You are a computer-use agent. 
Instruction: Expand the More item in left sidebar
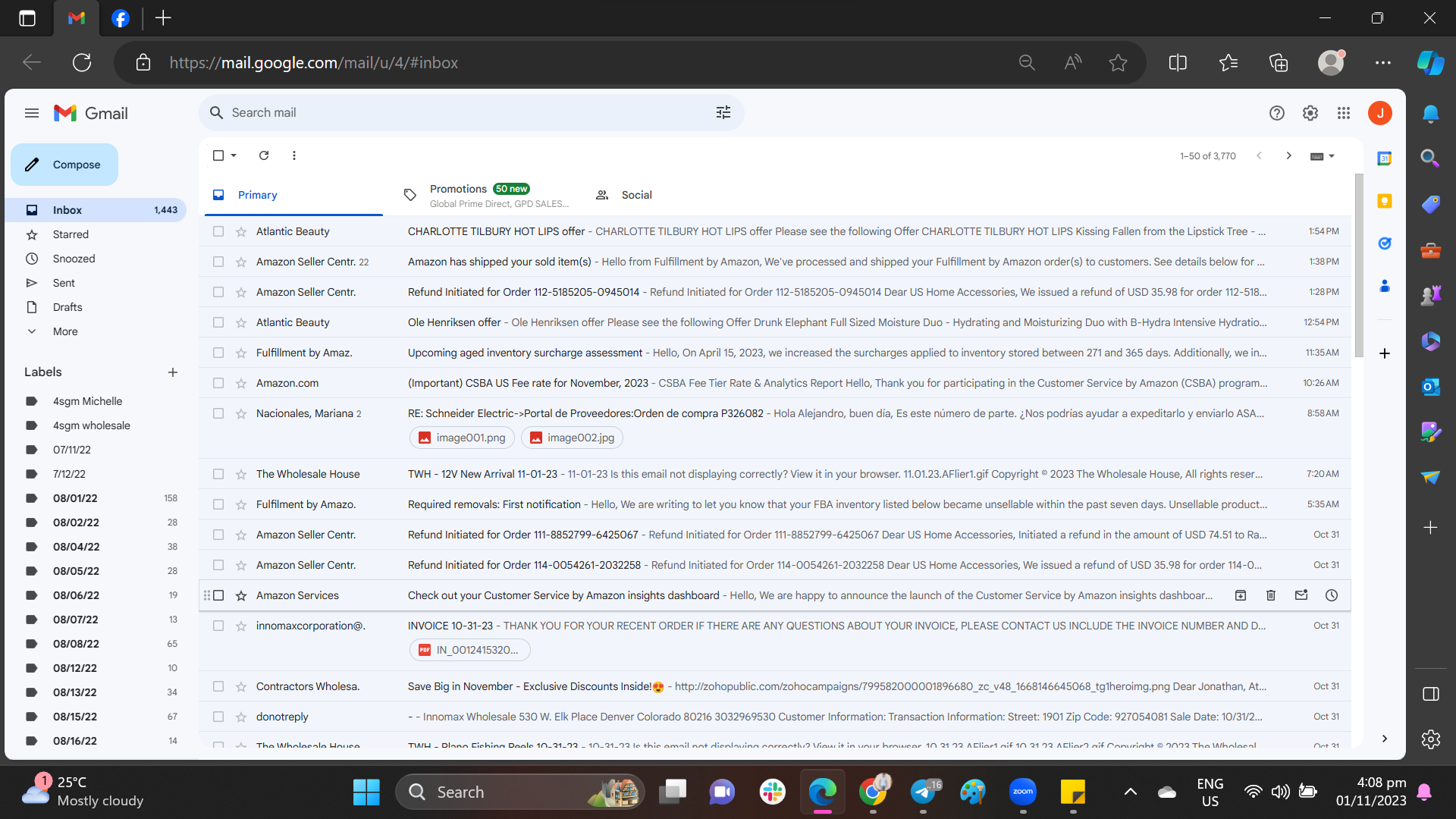click(x=65, y=331)
